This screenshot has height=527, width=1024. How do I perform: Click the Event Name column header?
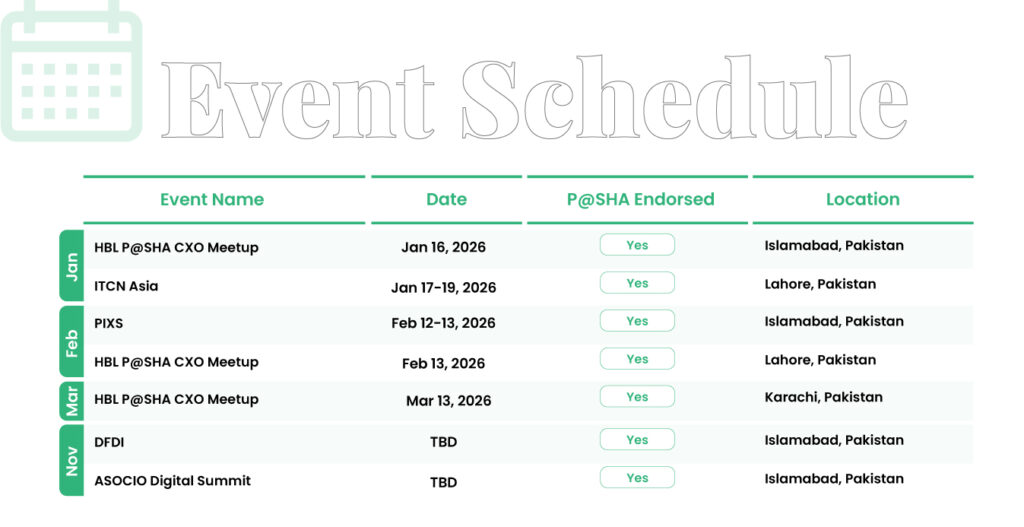pyautogui.click(x=212, y=199)
